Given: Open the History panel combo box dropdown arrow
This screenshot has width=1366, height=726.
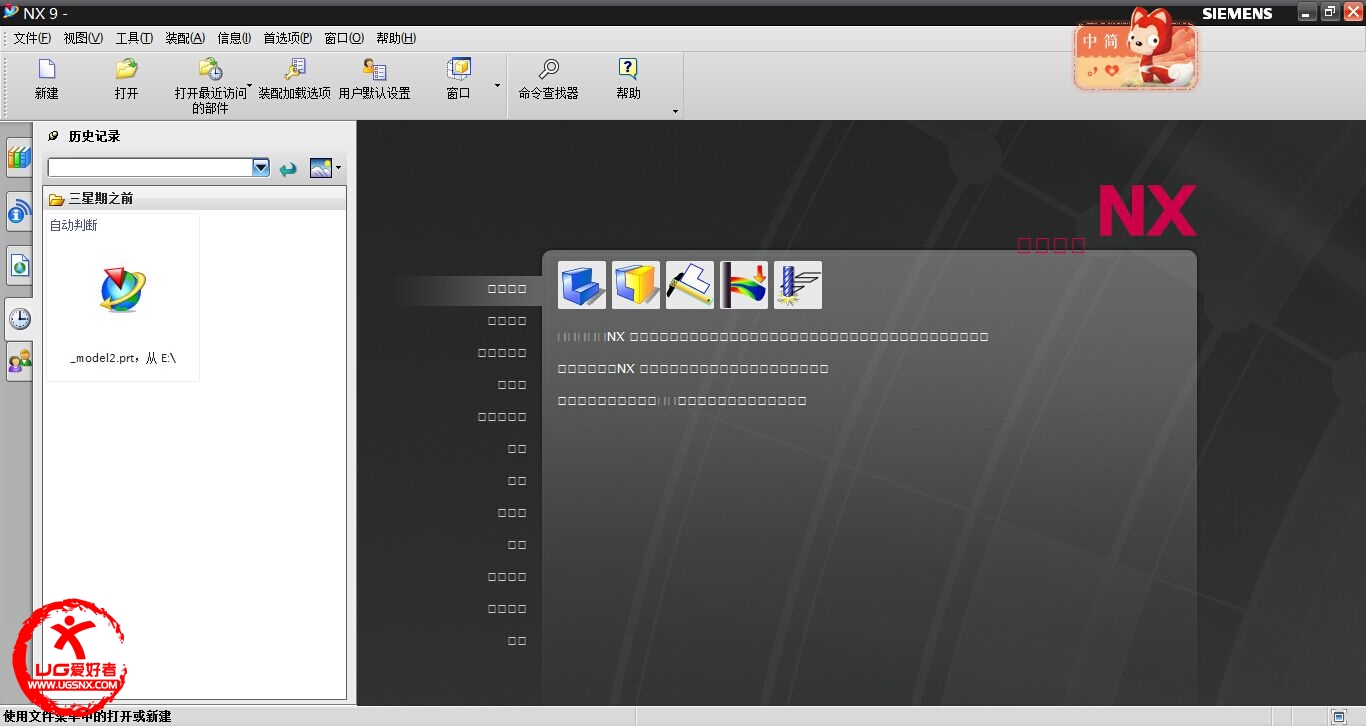Looking at the screenshot, I should tap(261, 168).
